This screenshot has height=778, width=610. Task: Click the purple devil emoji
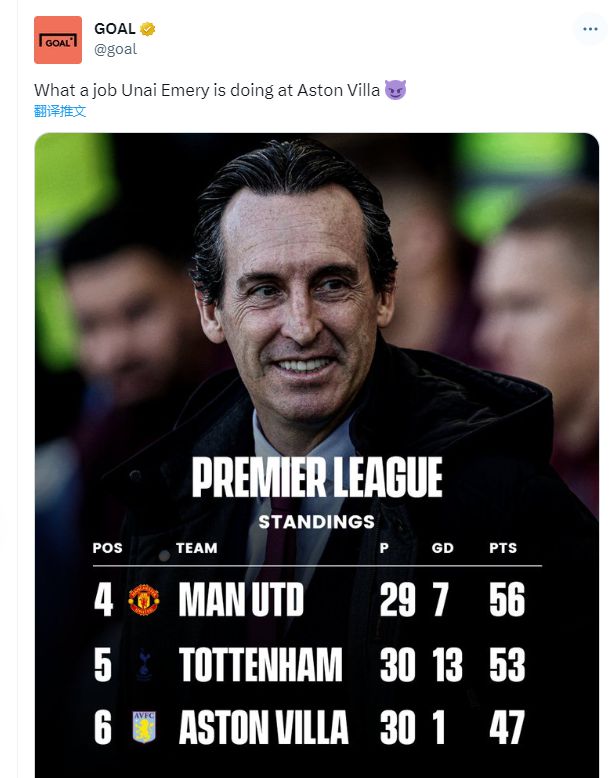click(396, 91)
